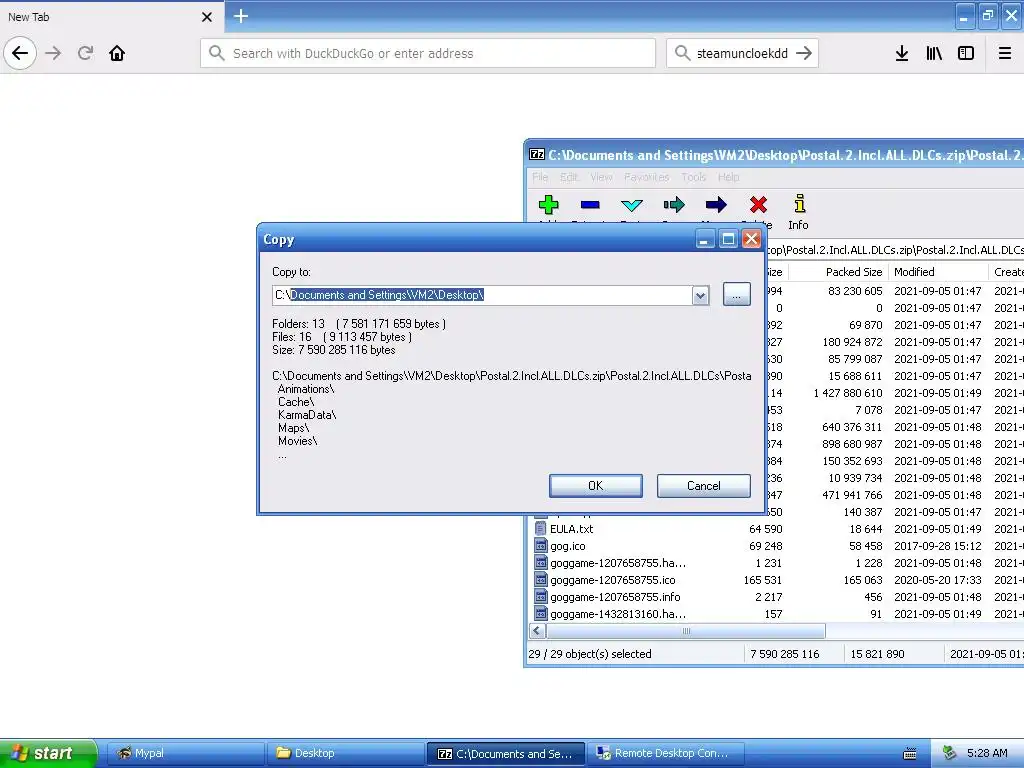1024x768 pixels.
Task: Go back with the browser Back arrow
Action: click(20, 53)
